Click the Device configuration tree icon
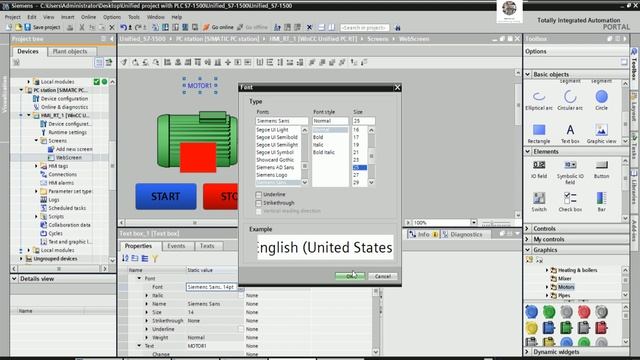Viewport: 640px width, 360px height. coord(36,98)
